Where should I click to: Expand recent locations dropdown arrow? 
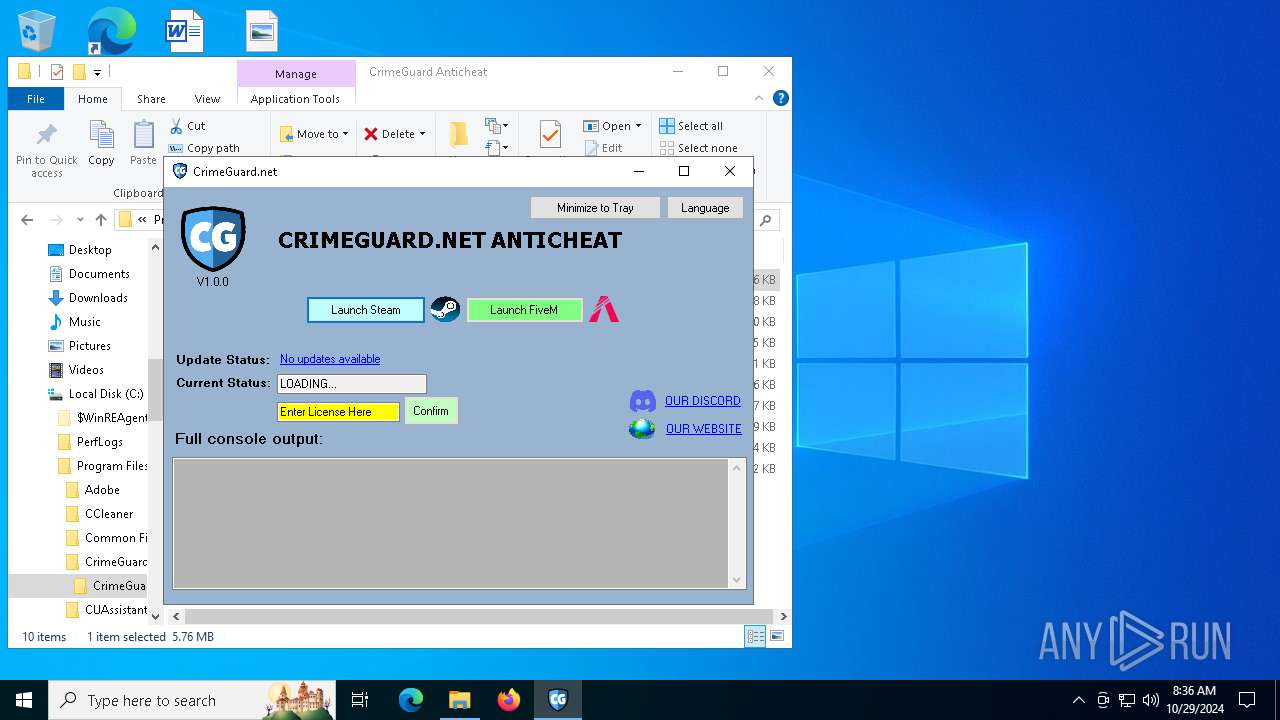click(80, 220)
